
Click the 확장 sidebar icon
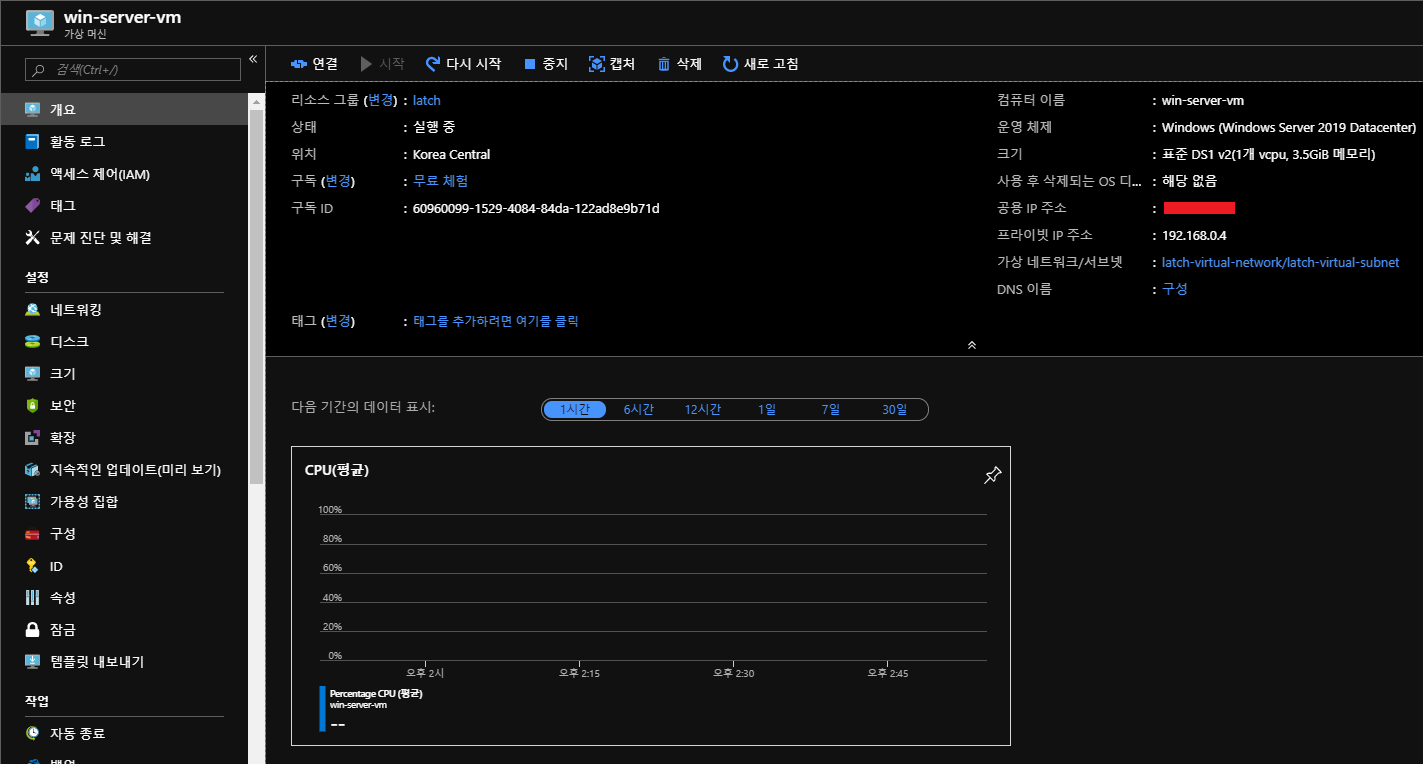(32, 438)
